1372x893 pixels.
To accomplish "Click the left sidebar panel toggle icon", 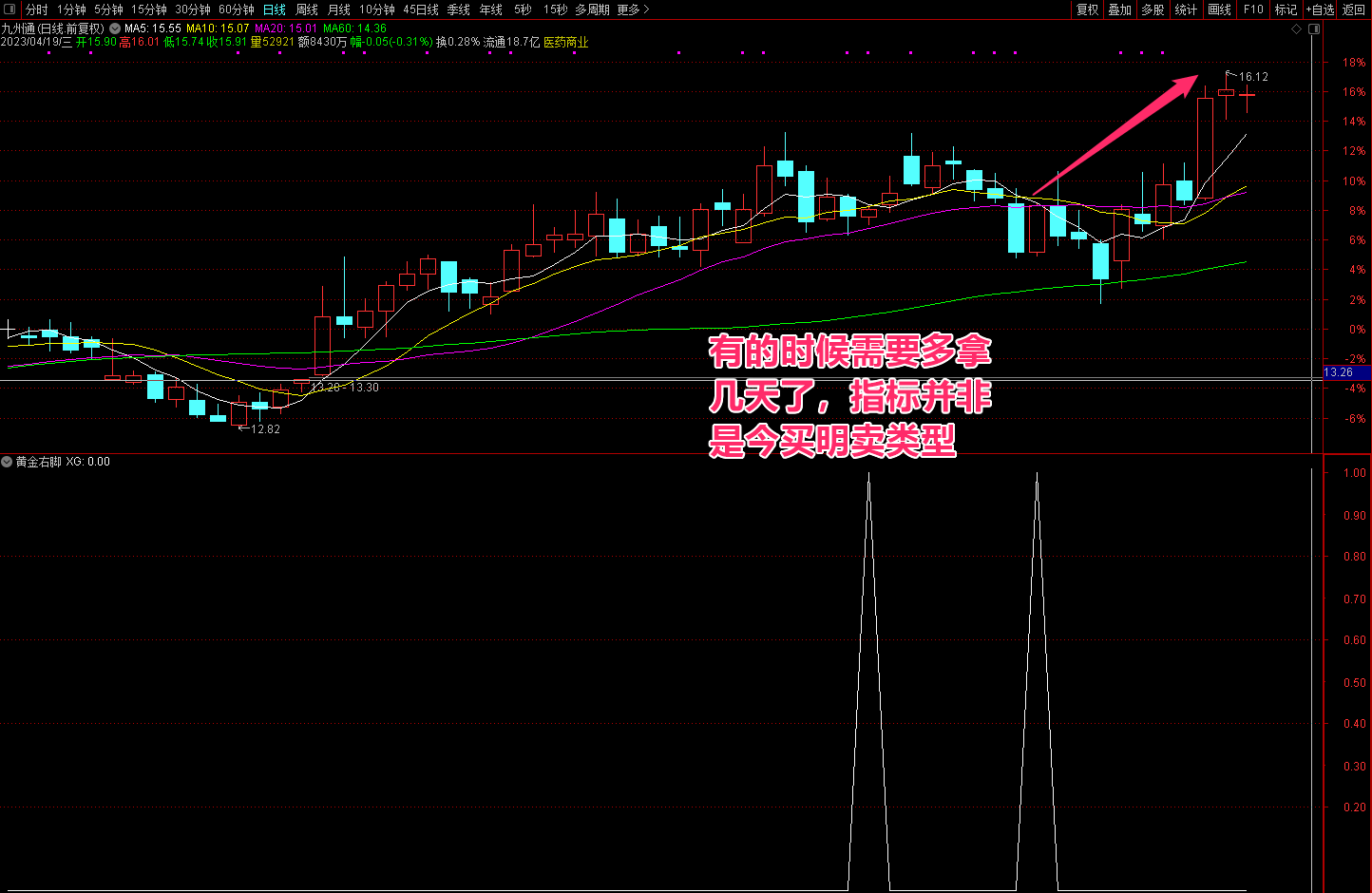I will point(9,9).
